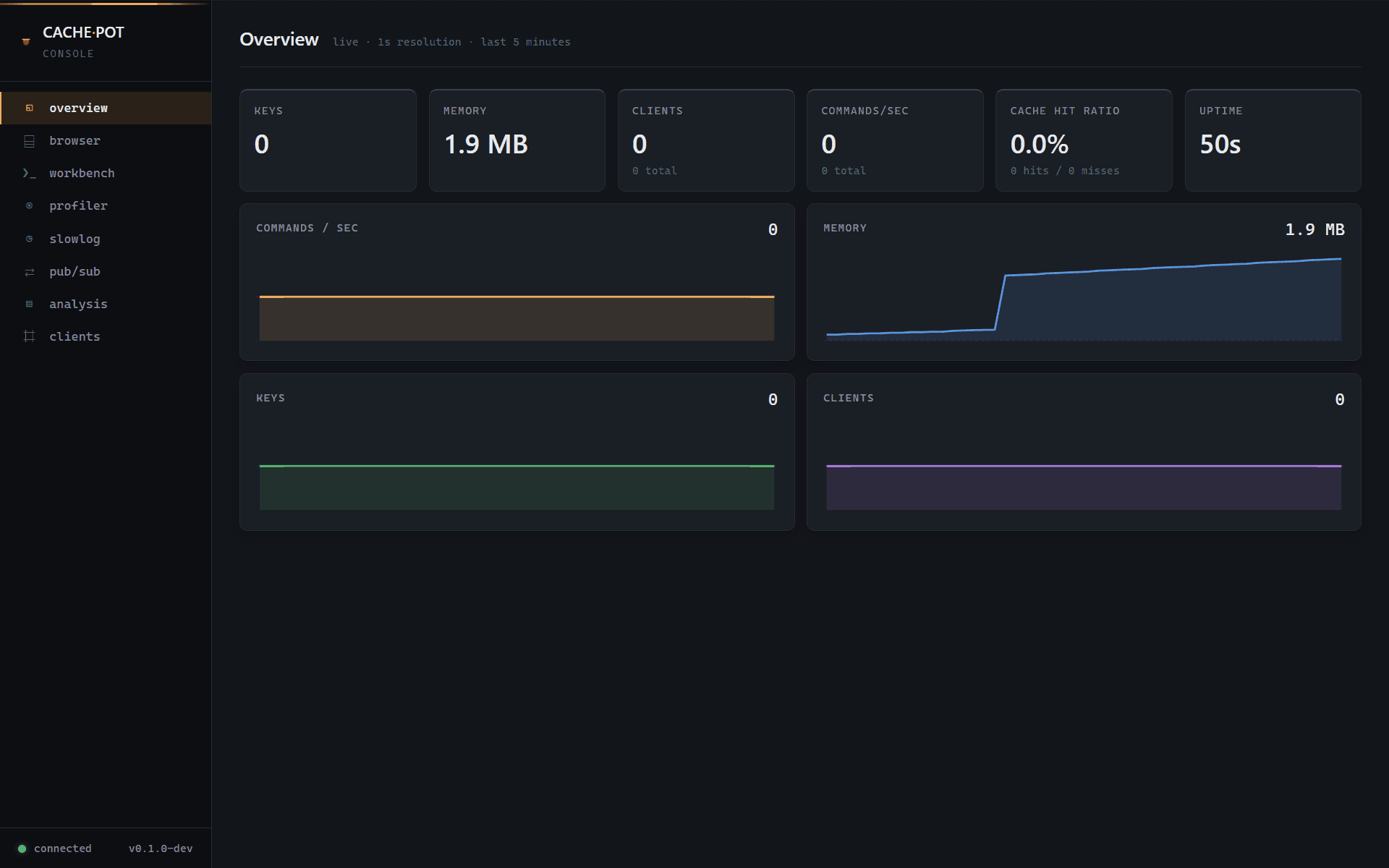Click the browser sidebar icon
The height and width of the screenshot is (868, 1389).
(x=30, y=141)
